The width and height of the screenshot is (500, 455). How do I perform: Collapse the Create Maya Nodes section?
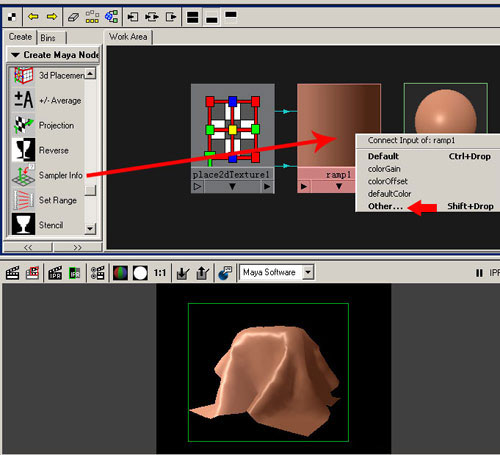pyautogui.click(x=15, y=55)
